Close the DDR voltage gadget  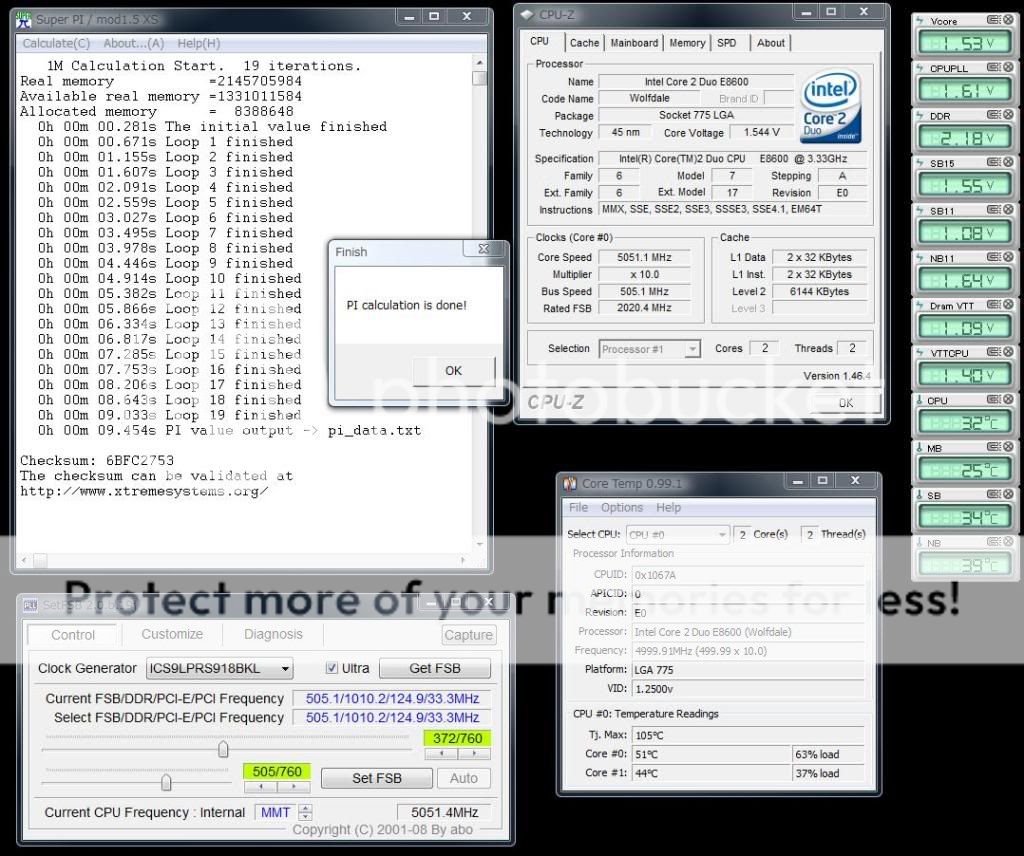point(1008,114)
